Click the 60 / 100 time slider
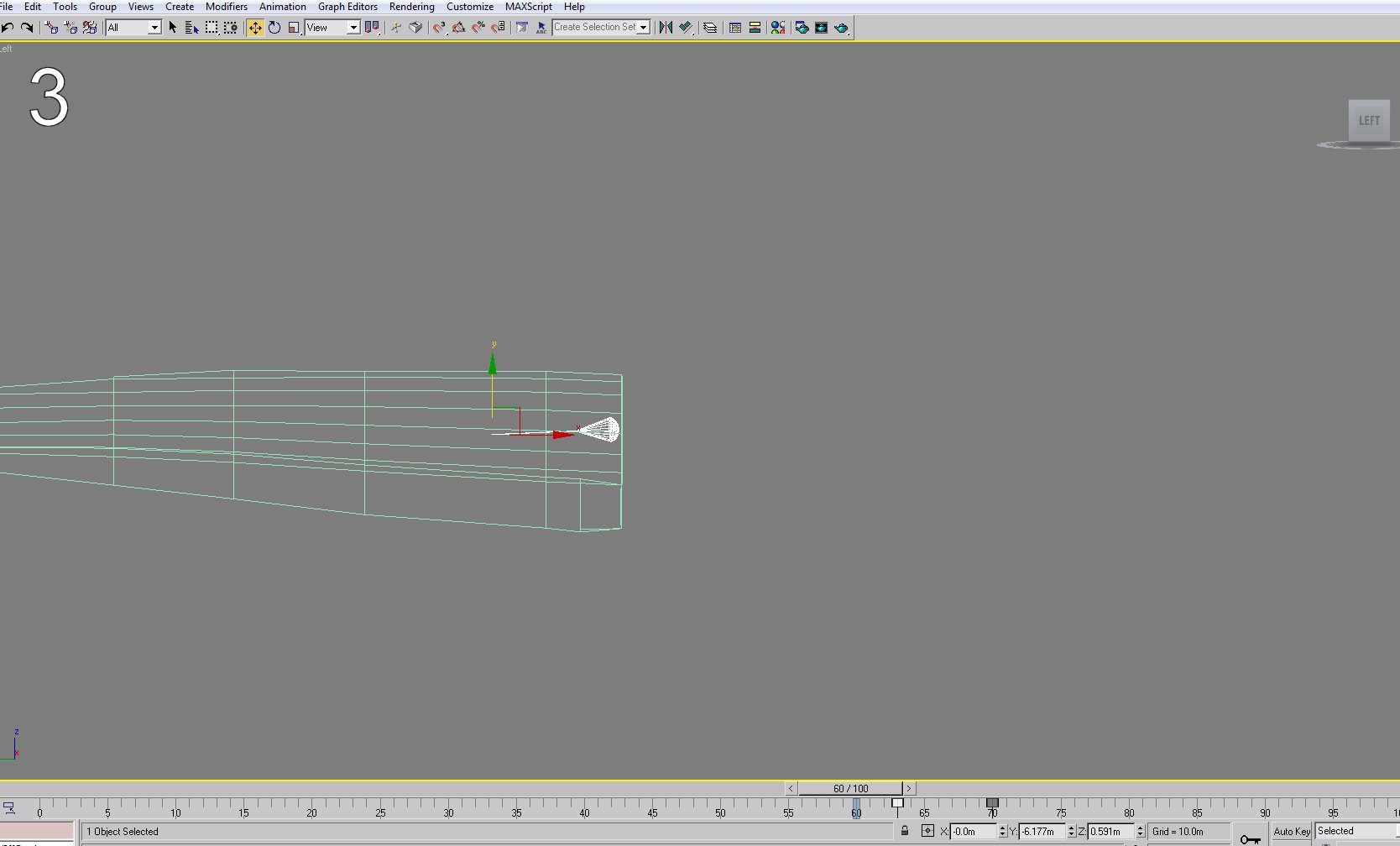This screenshot has width=1400, height=846. pos(850,788)
